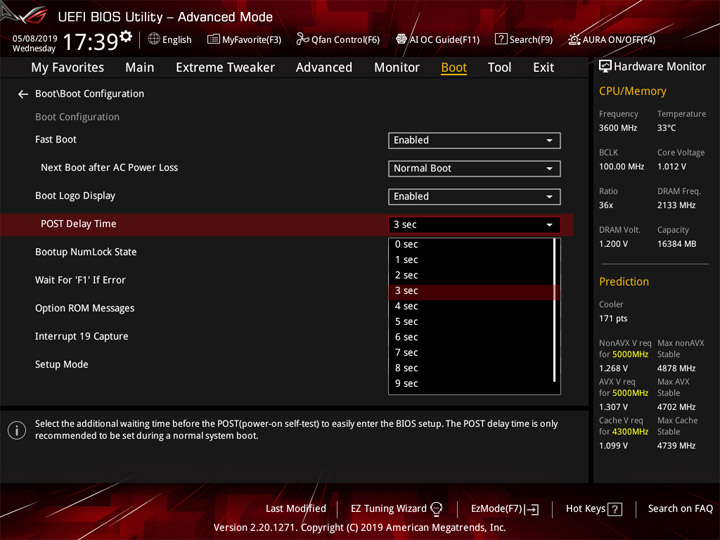This screenshot has width=720, height=540.
Task: Select 4 sec from delay list
Action: 471,306
